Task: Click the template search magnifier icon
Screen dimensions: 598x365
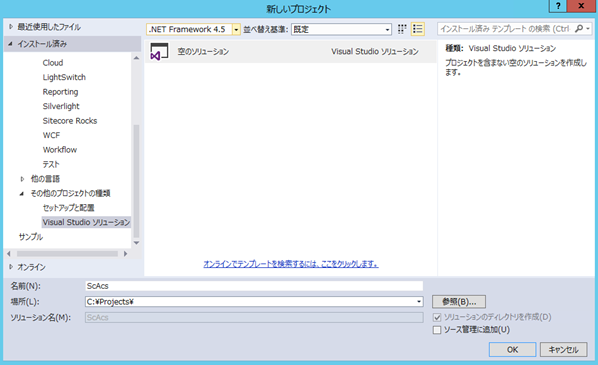Action: (x=579, y=29)
